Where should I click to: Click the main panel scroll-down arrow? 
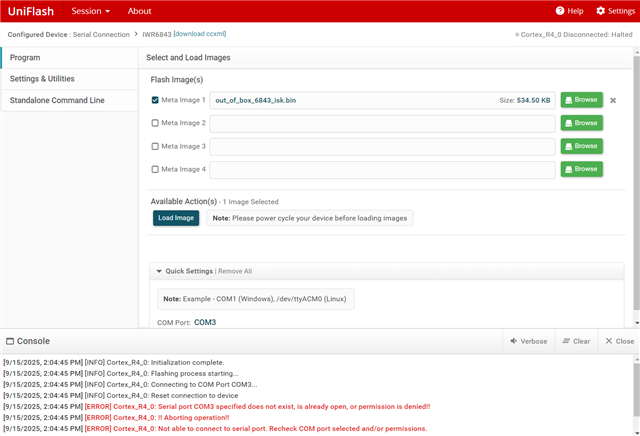click(x=637, y=323)
